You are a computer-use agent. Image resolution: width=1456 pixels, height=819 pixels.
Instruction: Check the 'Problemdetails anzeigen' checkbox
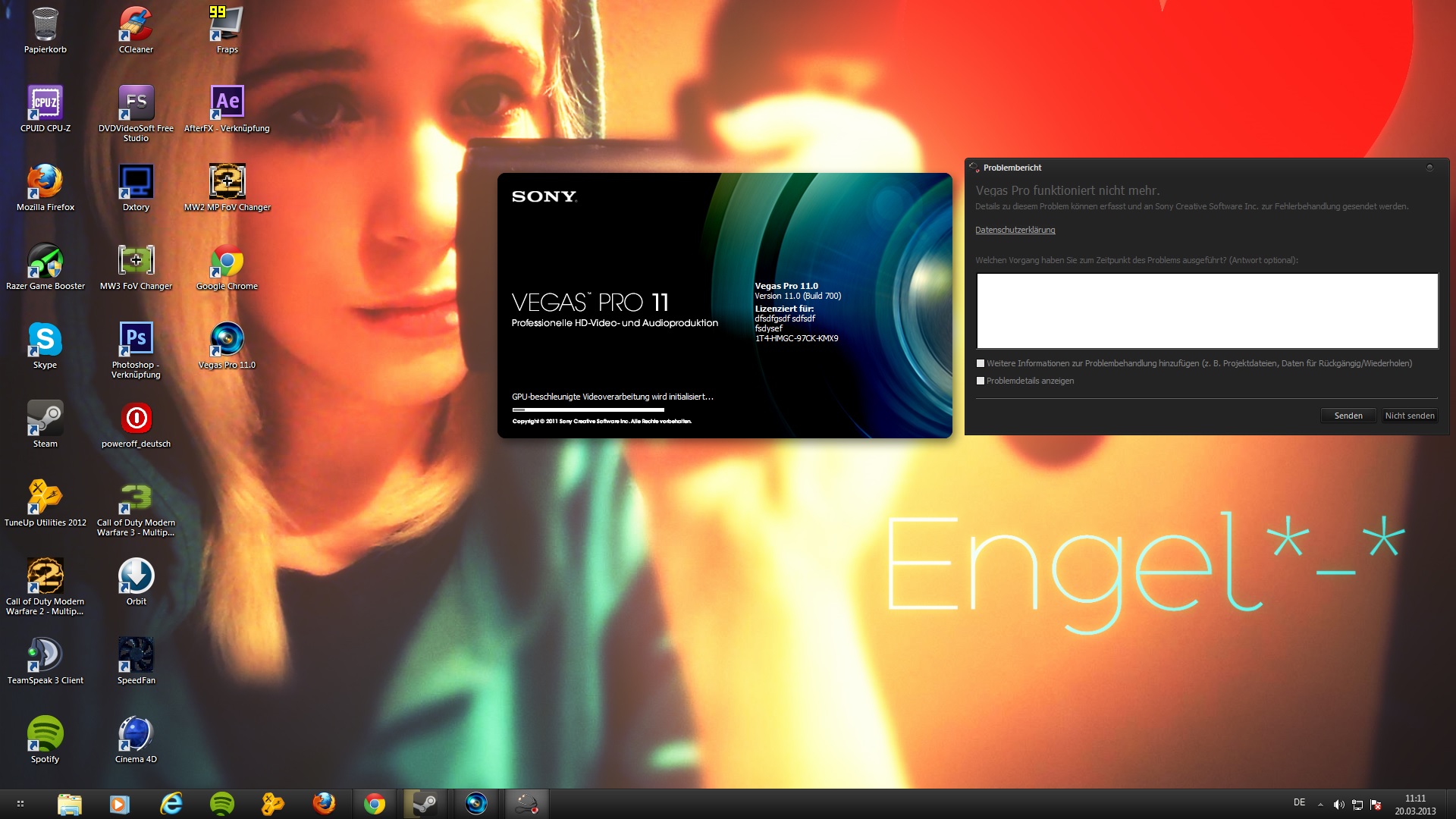[981, 381]
